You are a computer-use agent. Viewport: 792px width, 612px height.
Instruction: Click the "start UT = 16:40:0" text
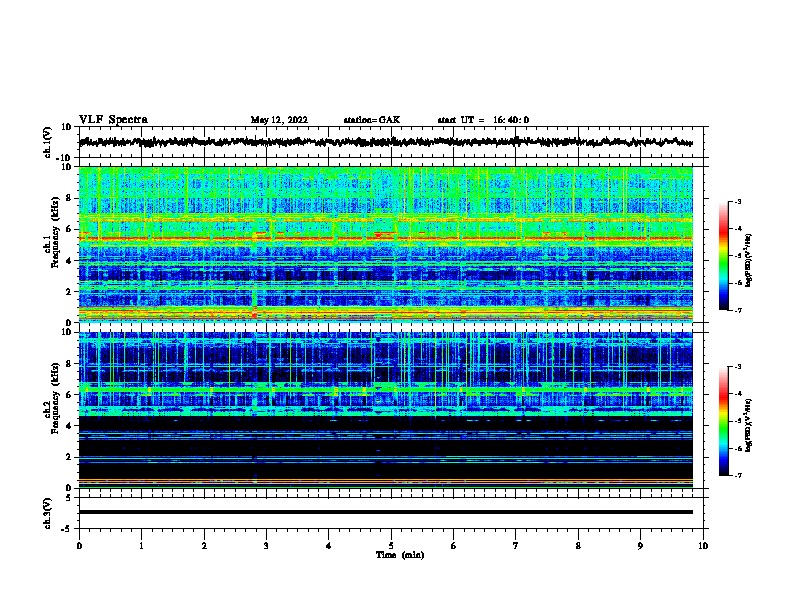point(483,120)
